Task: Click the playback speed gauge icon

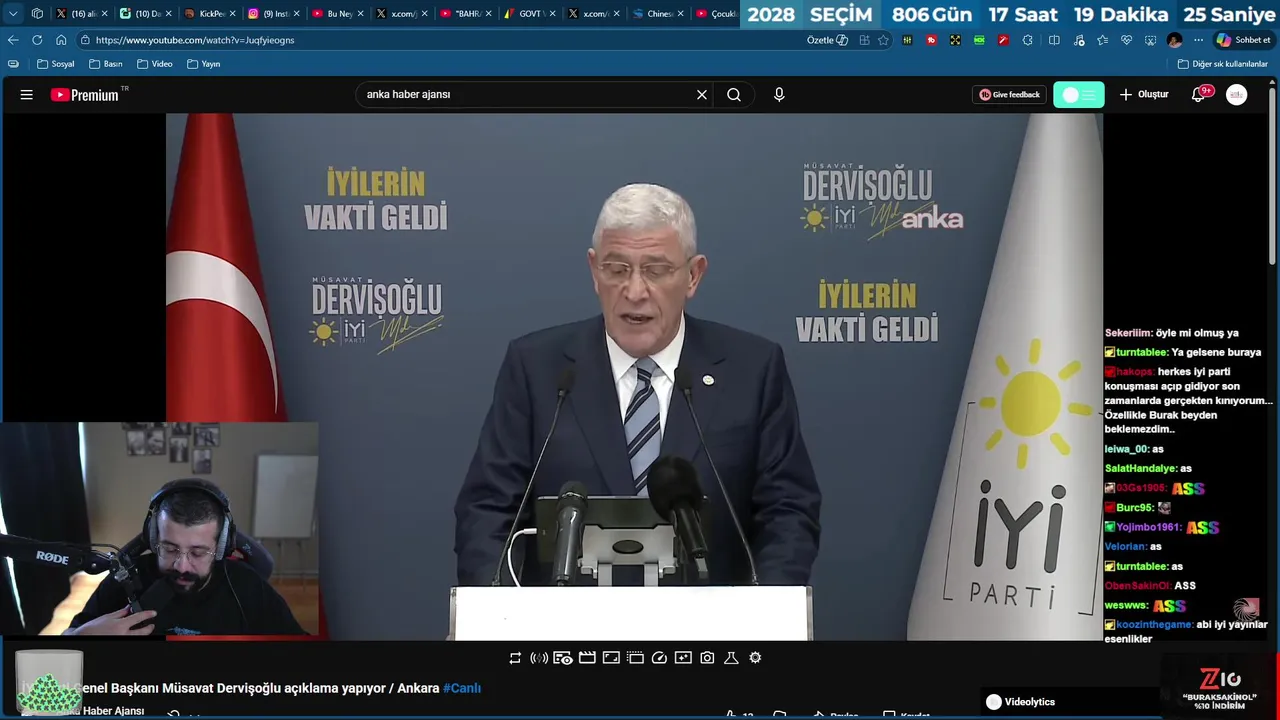Action: pos(659,658)
